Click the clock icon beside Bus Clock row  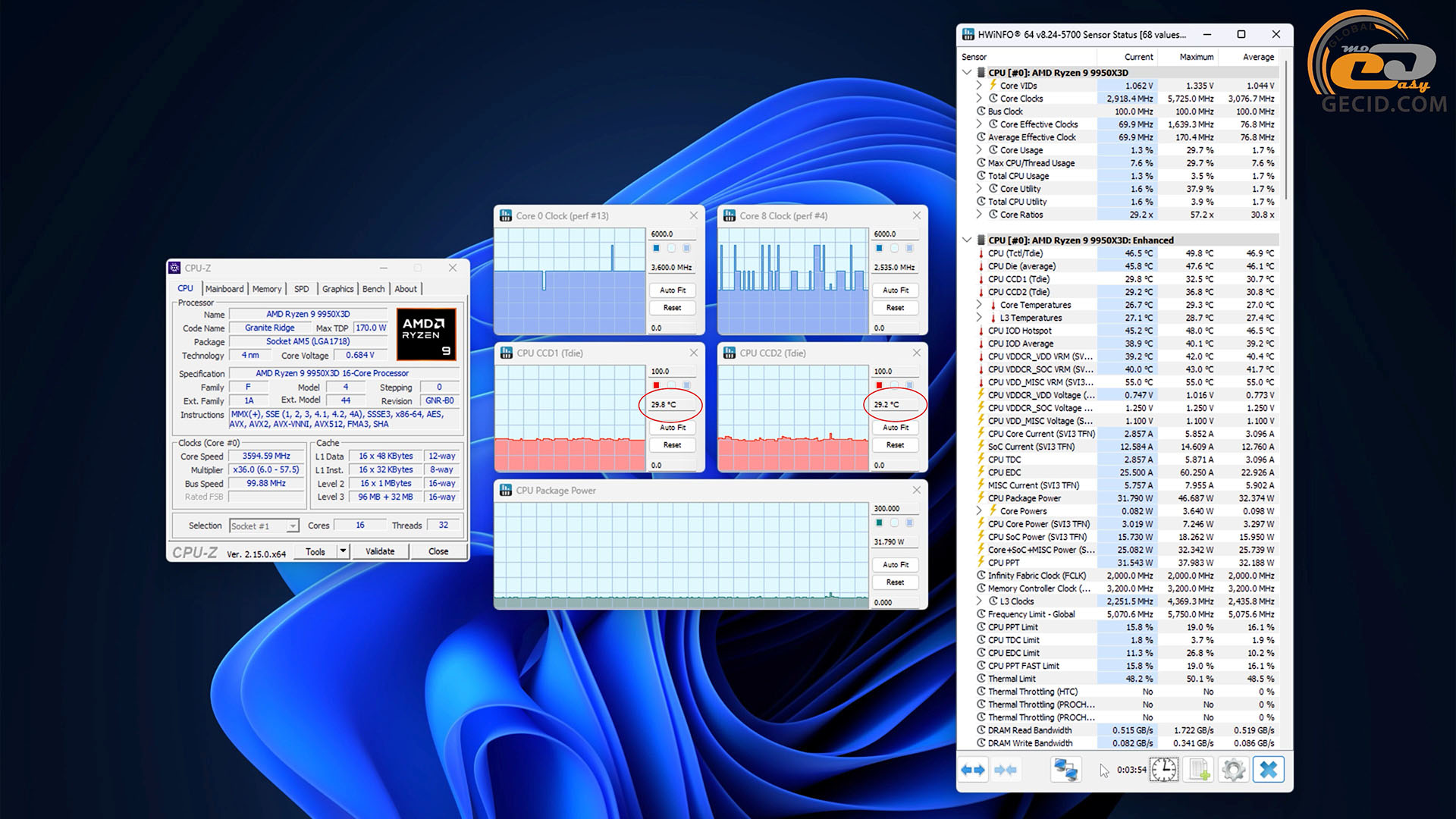coord(981,111)
